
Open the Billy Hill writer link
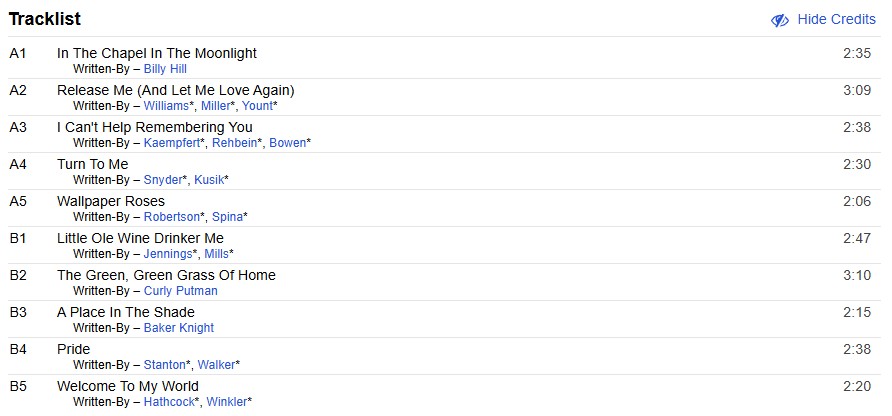165,69
